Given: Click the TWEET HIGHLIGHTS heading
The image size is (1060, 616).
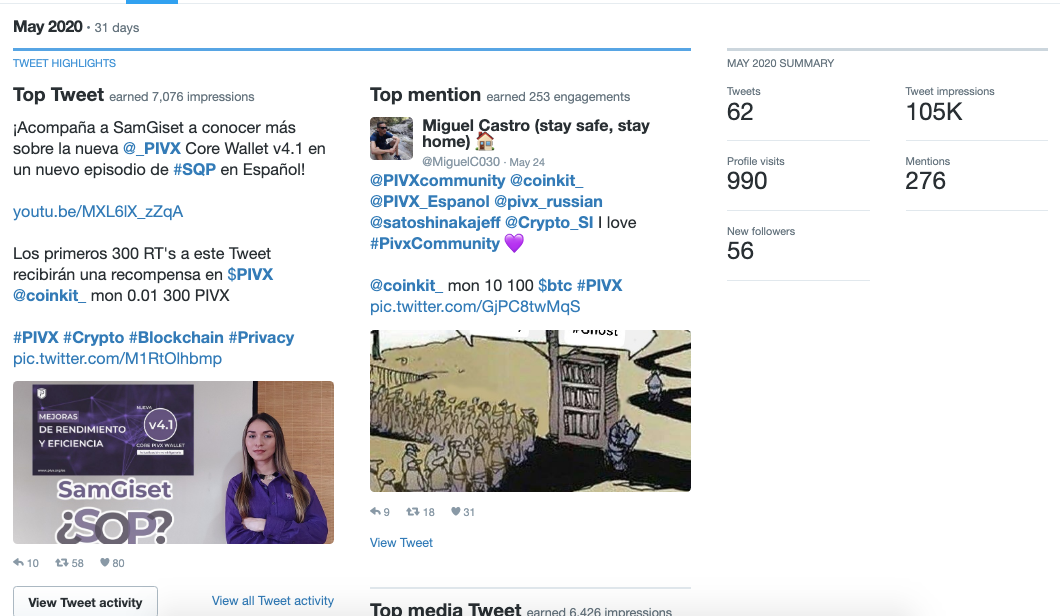Looking at the screenshot, I should (x=64, y=63).
